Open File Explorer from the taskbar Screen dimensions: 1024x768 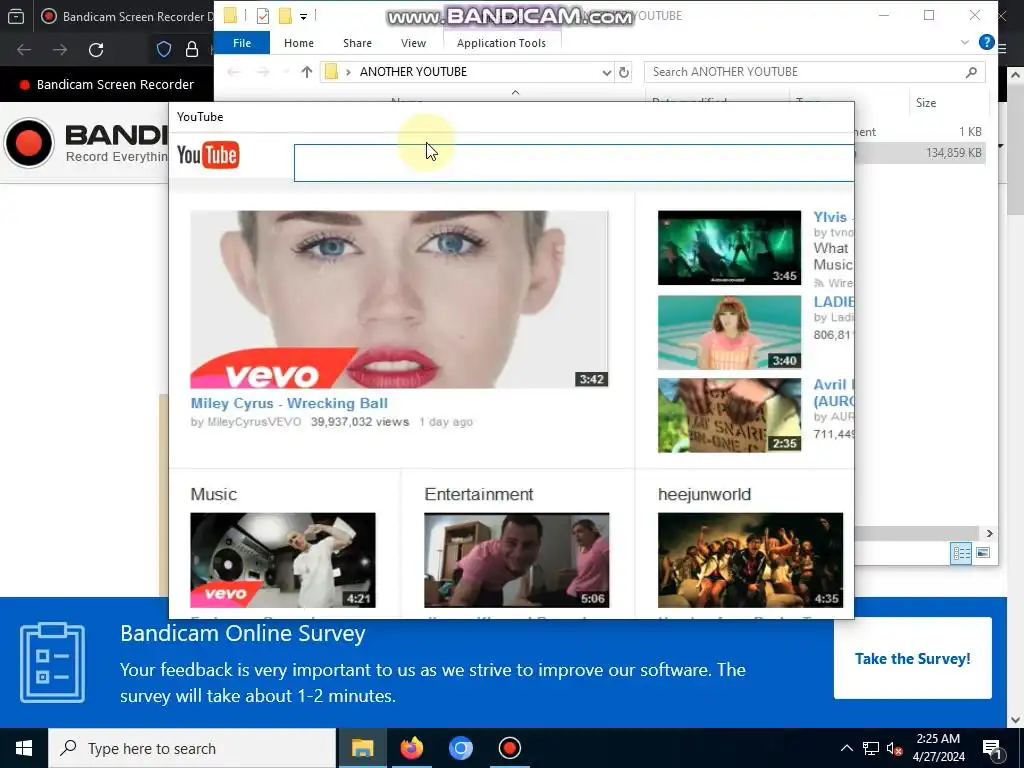tap(362, 748)
